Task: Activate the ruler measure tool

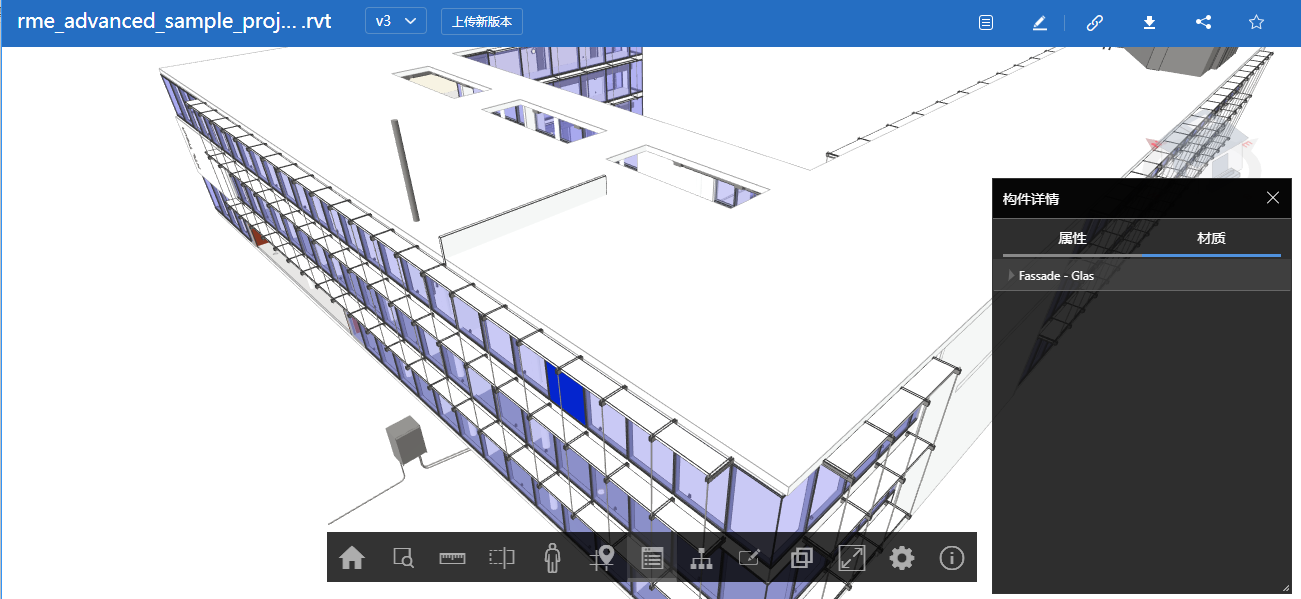Action: click(x=453, y=558)
